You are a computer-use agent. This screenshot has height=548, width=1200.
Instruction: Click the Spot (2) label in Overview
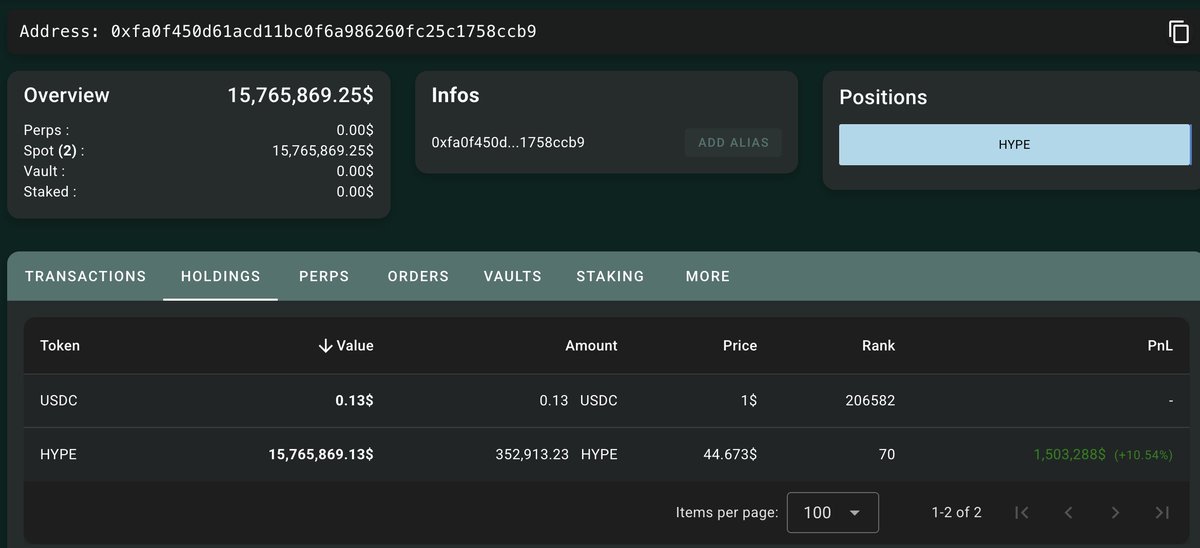[x=54, y=151]
